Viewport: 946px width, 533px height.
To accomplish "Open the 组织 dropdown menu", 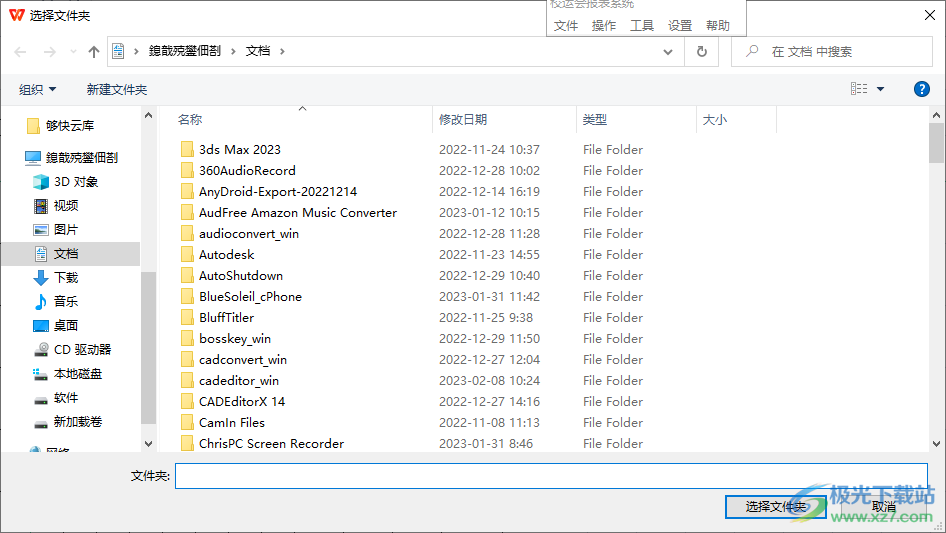I will point(37,89).
